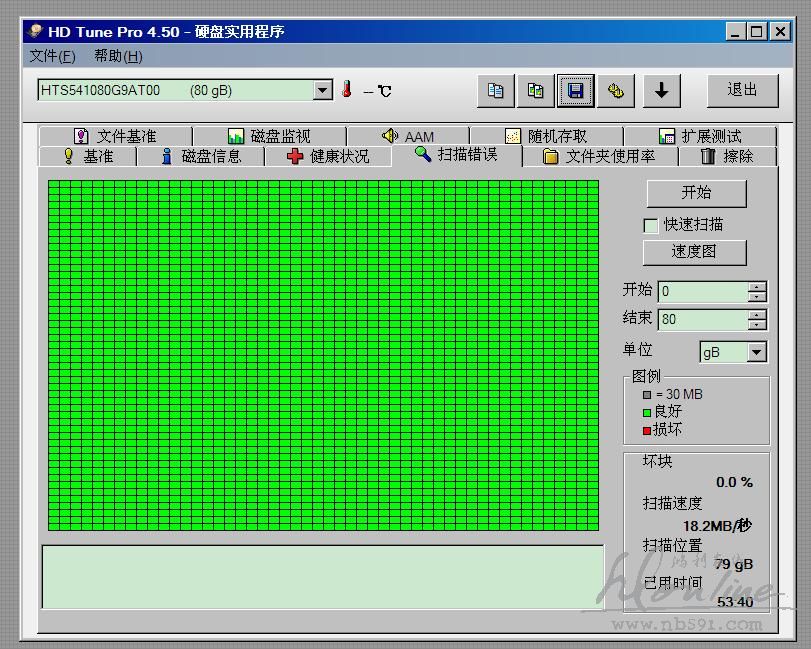This screenshot has width=811, height=649.
Task: Click the down arrow minimize-to-tray icon
Action: (x=661, y=91)
